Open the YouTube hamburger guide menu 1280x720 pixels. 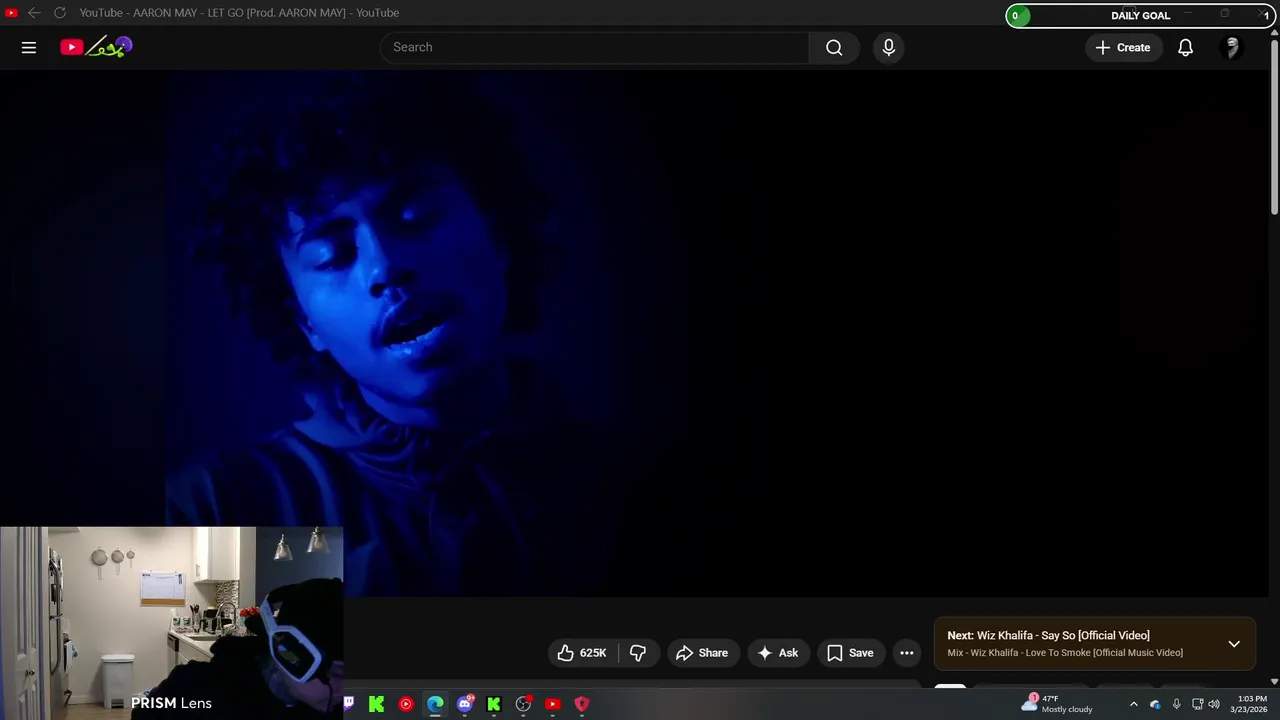pos(29,47)
